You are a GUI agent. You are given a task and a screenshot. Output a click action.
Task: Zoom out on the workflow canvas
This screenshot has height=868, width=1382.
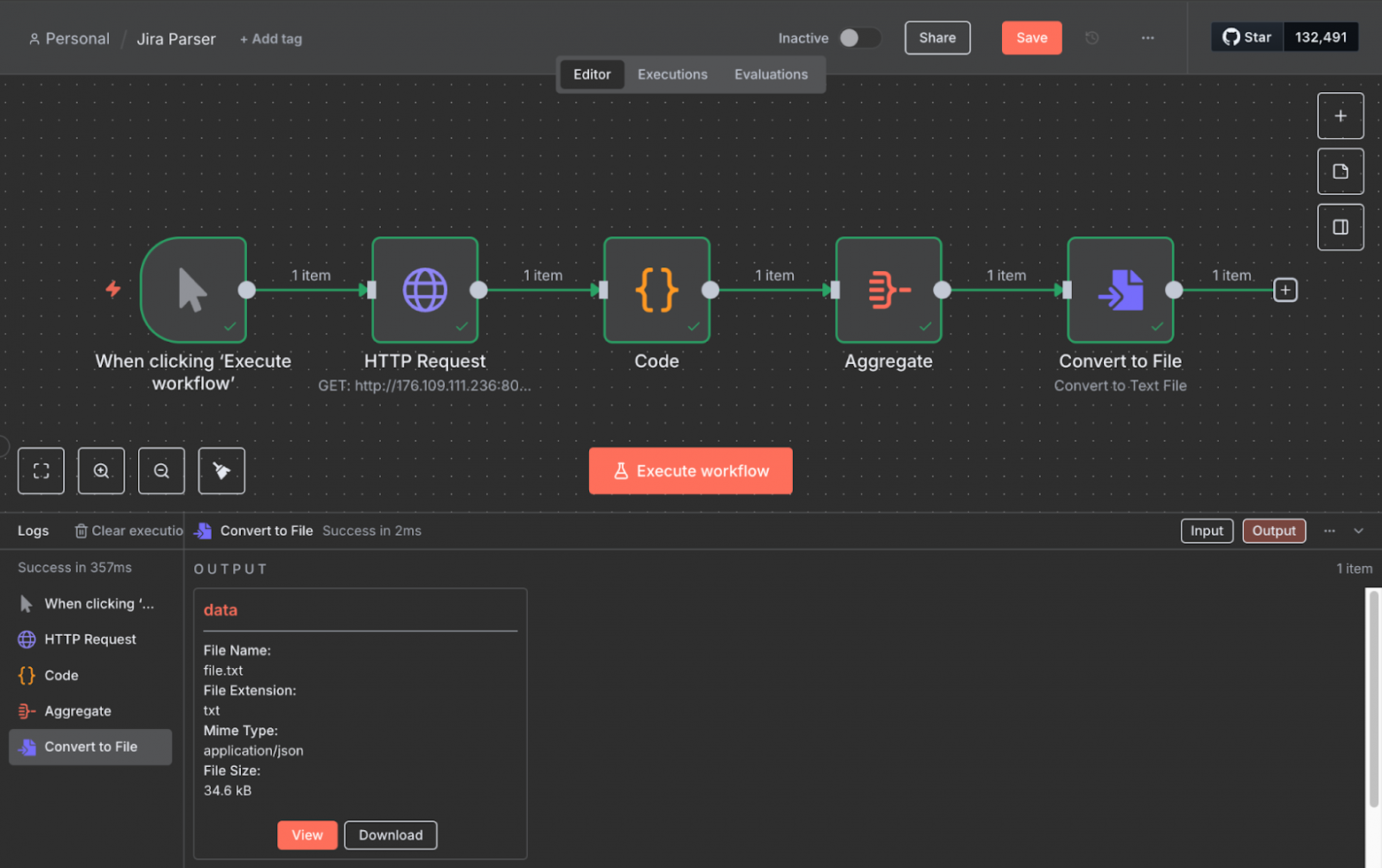click(x=161, y=470)
